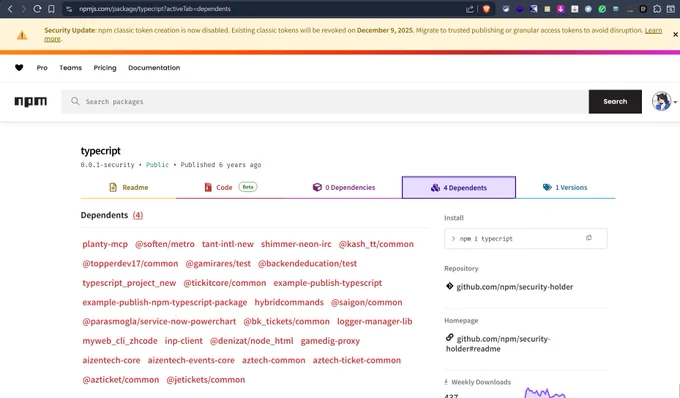Viewport: 680px width, 398px height.
Task: Open the @backendeducation/test package link
Action: pos(307,264)
